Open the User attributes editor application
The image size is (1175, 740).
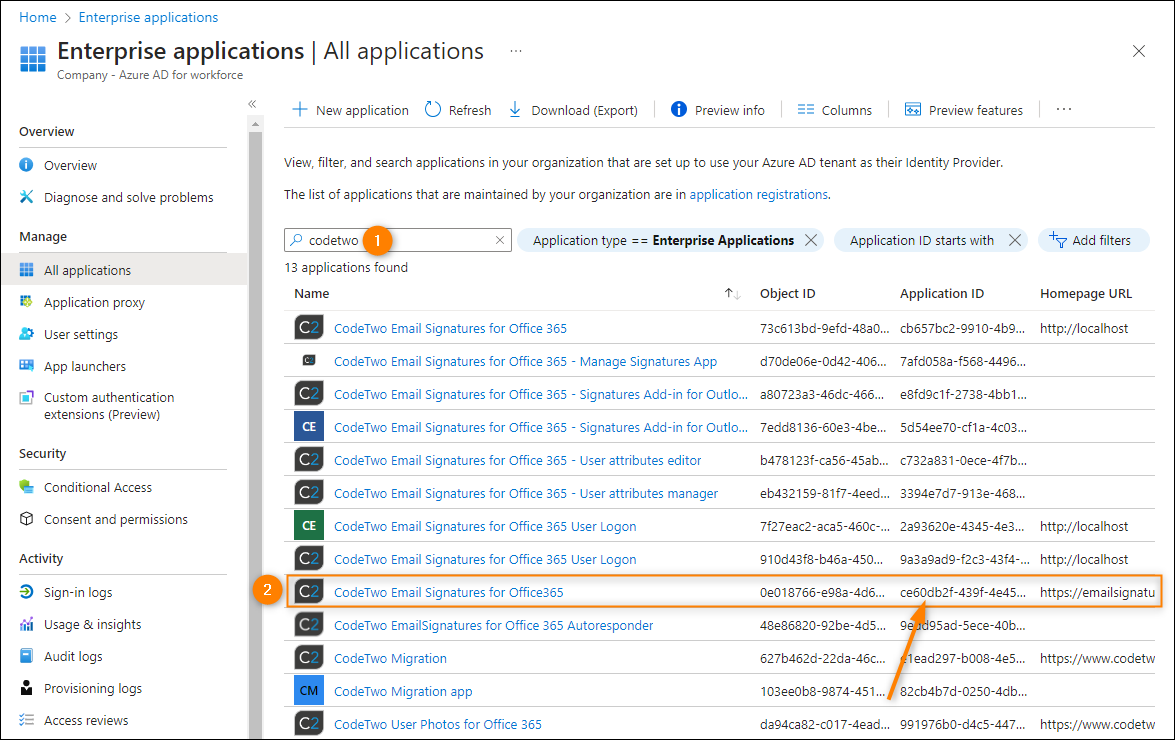point(518,461)
